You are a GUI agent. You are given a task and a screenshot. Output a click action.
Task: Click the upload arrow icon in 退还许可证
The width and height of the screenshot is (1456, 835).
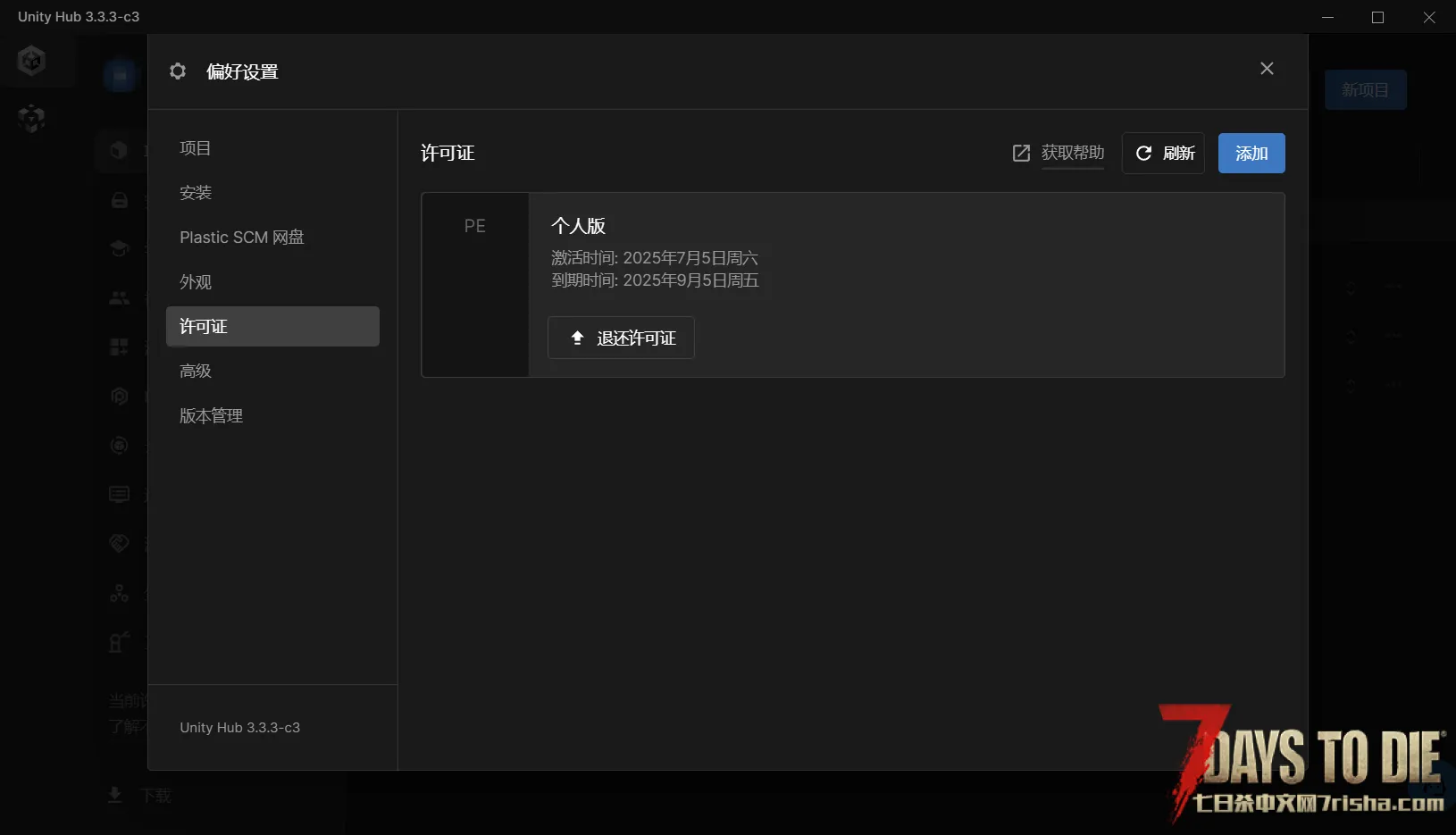[x=577, y=338]
